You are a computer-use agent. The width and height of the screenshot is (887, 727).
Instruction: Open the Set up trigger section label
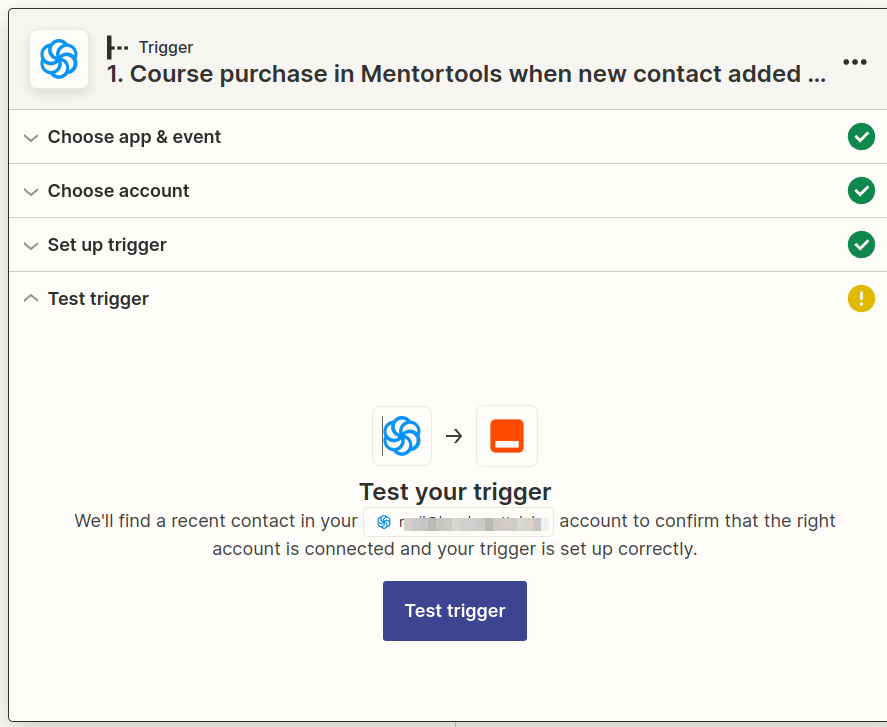click(107, 245)
